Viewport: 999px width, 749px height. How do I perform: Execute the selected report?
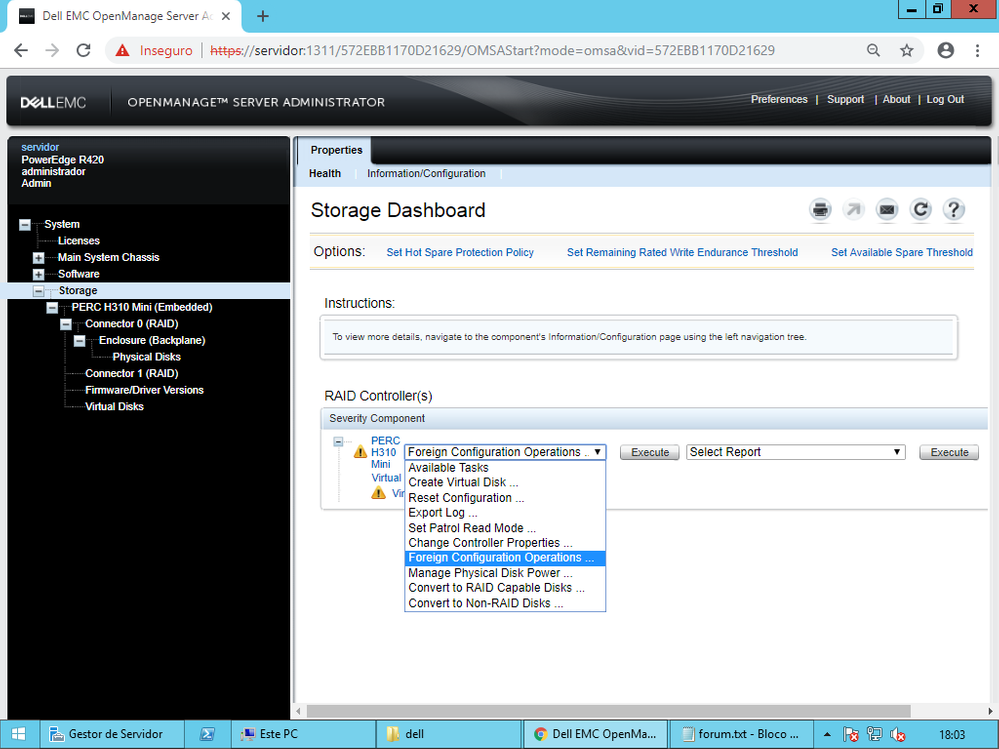coord(949,452)
